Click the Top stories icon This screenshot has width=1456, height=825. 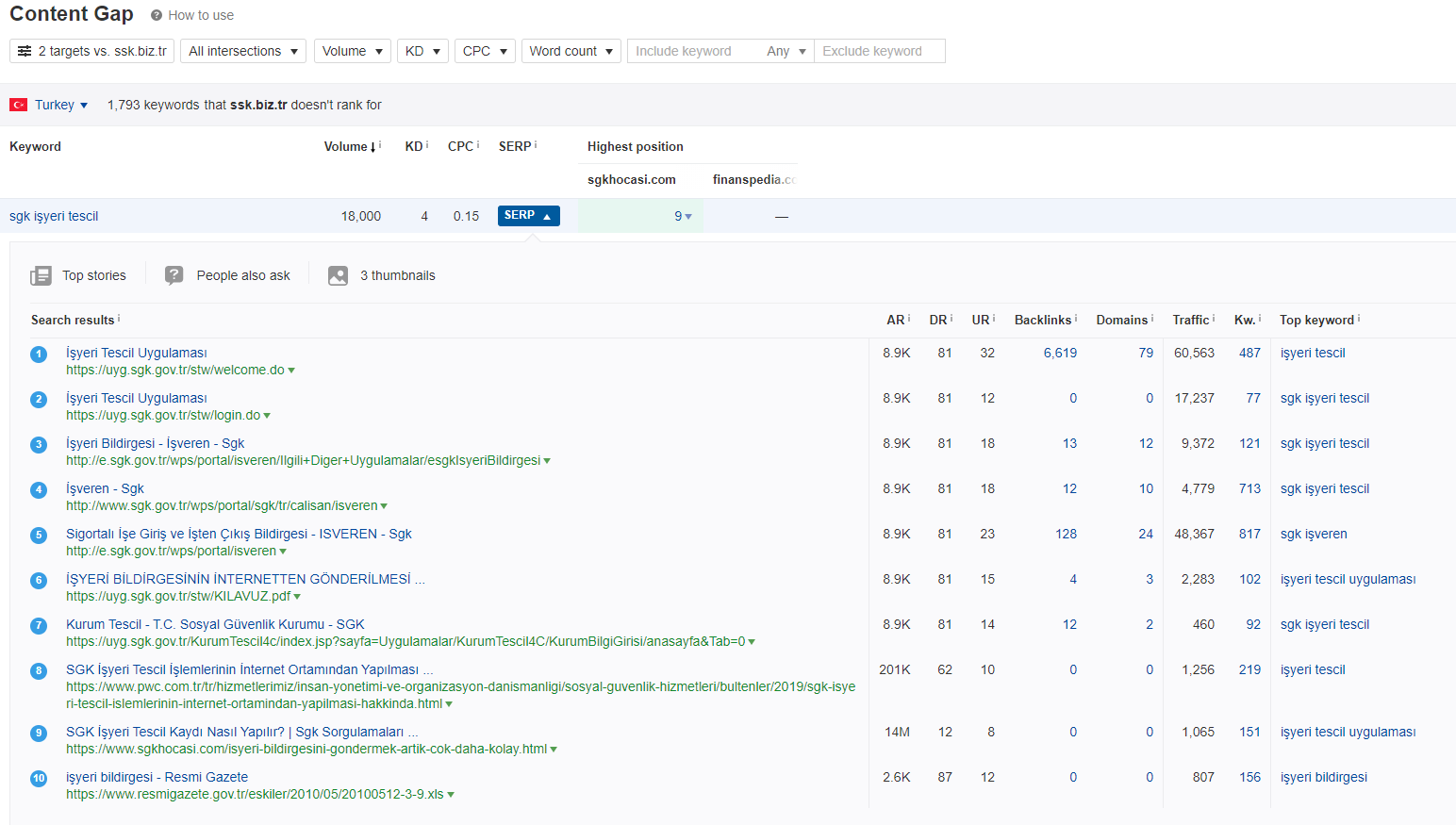tap(41, 275)
